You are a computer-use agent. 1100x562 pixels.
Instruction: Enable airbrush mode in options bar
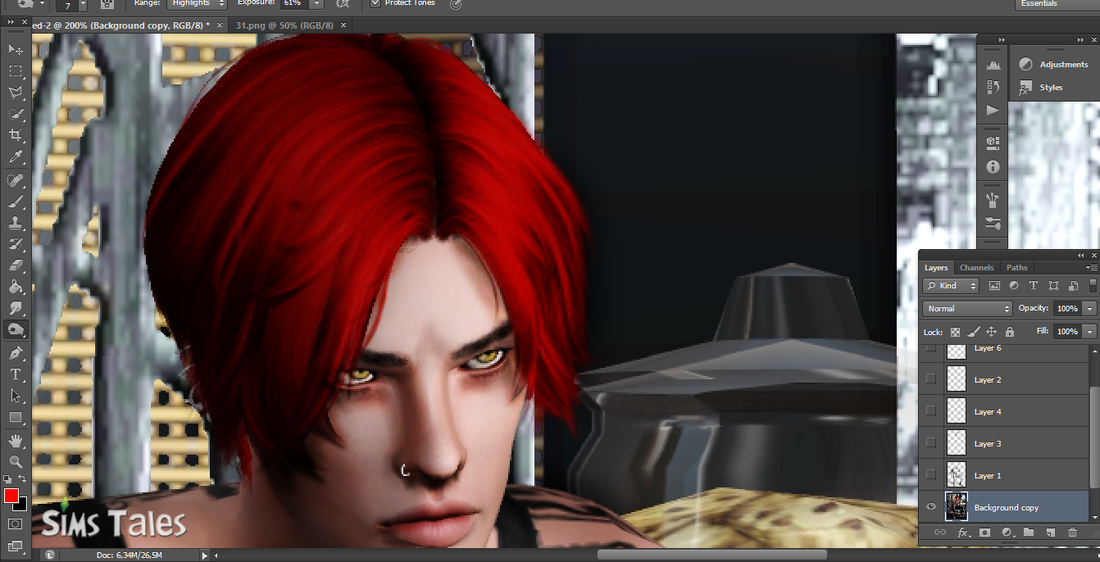pyautogui.click(x=342, y=4)
